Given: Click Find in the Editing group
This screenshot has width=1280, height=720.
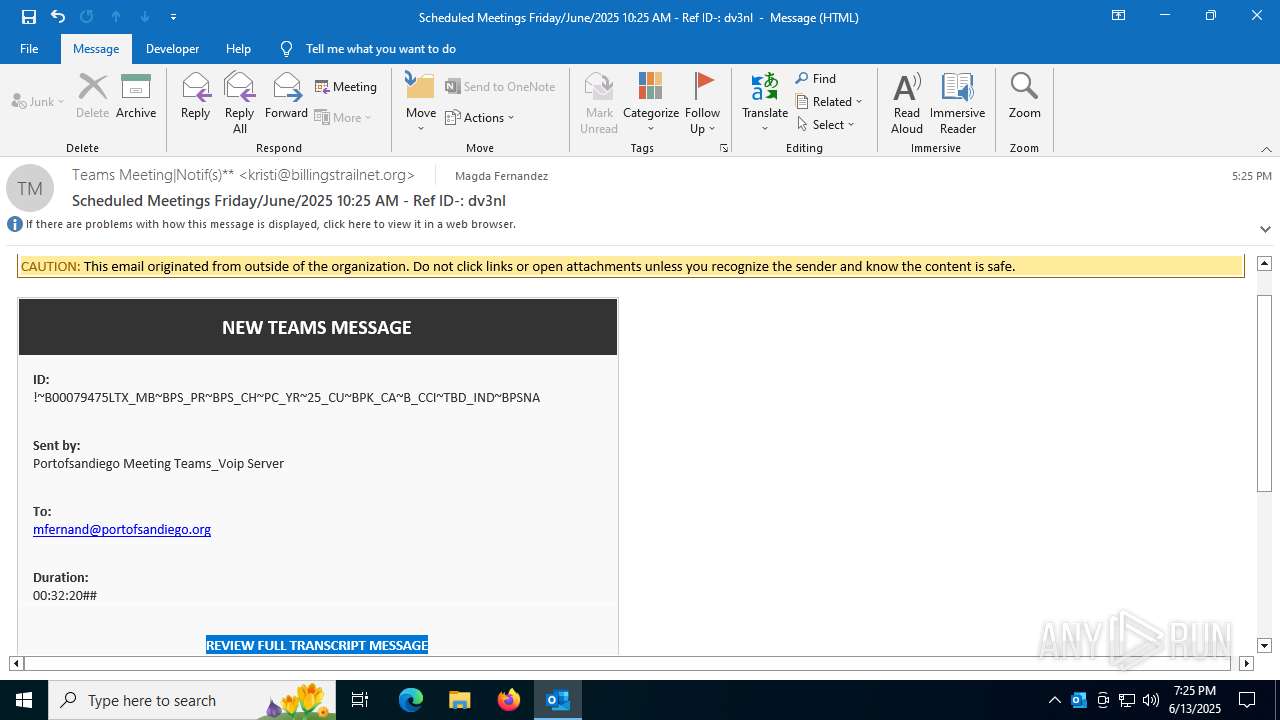Looking at the screenshot, I should 816,78.
